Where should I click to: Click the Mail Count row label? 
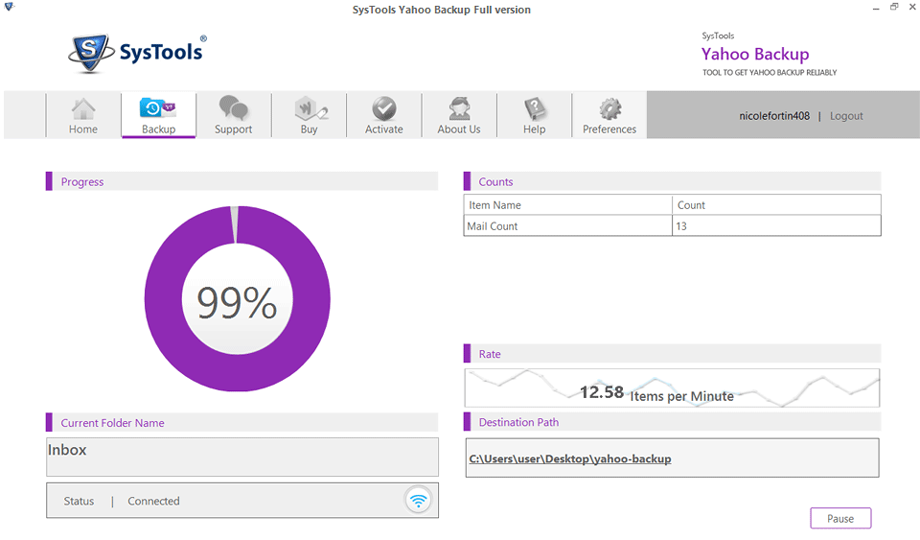(x=492, y=226)
